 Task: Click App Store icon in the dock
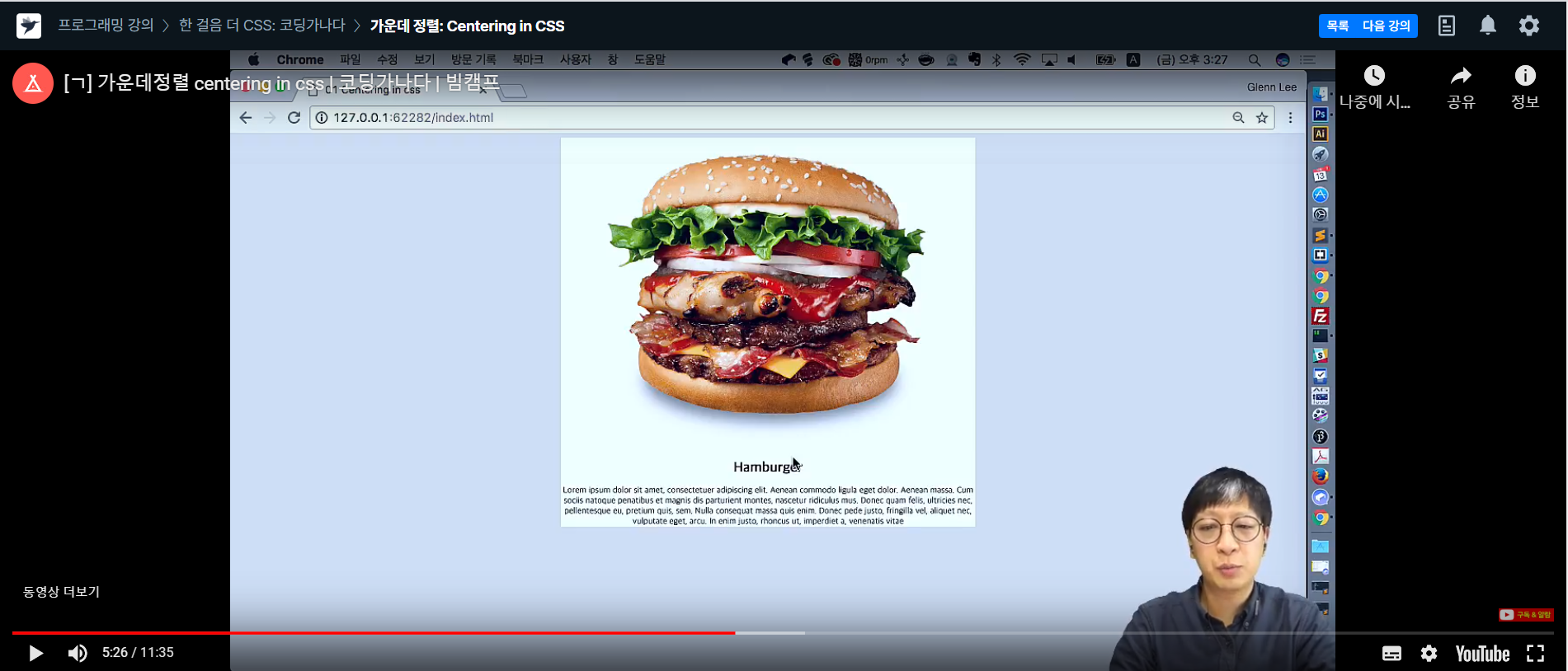pyautogui.click(x=1320, y=195)
